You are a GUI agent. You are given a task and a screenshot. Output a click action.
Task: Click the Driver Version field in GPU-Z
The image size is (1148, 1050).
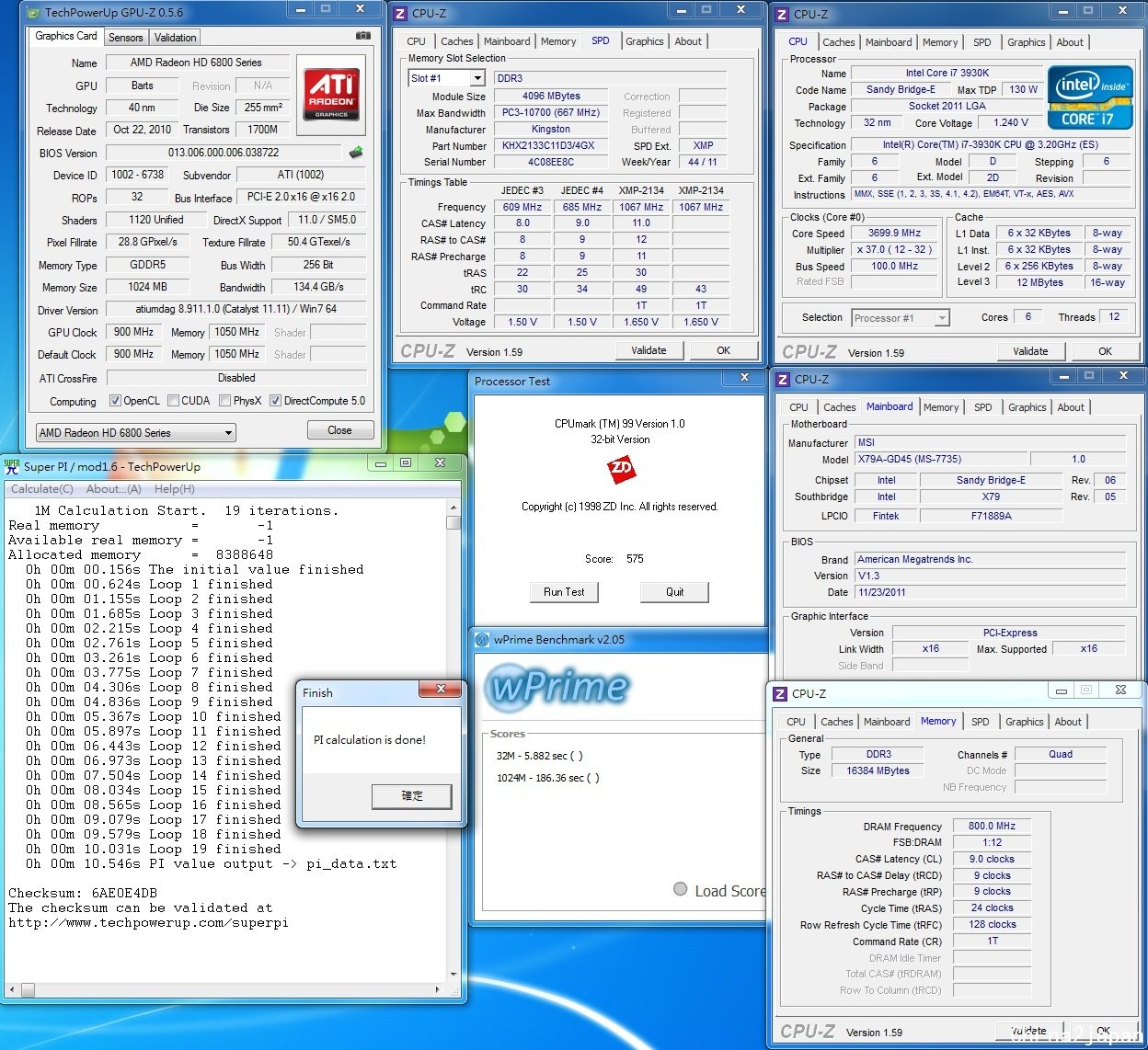click(x=235, y=310)
